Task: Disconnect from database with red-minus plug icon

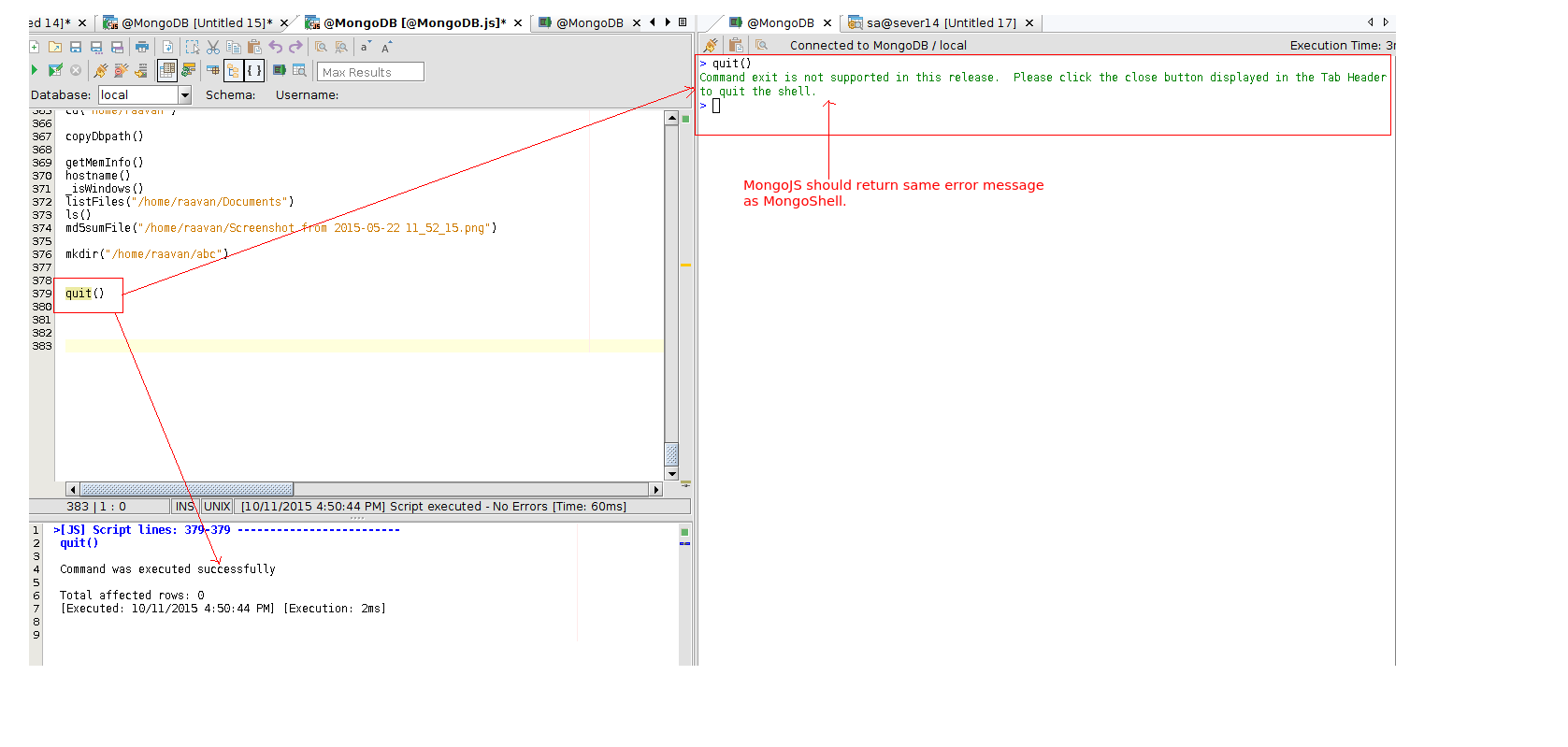Action: coord(121,70)
